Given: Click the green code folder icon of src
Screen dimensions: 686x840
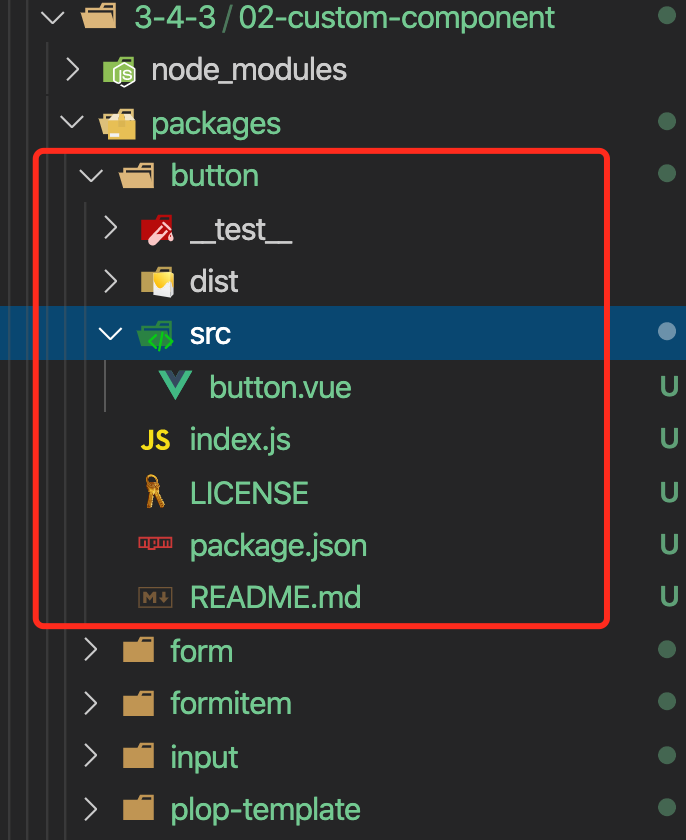Looking at the screenshot, I should tap(156, 335).
